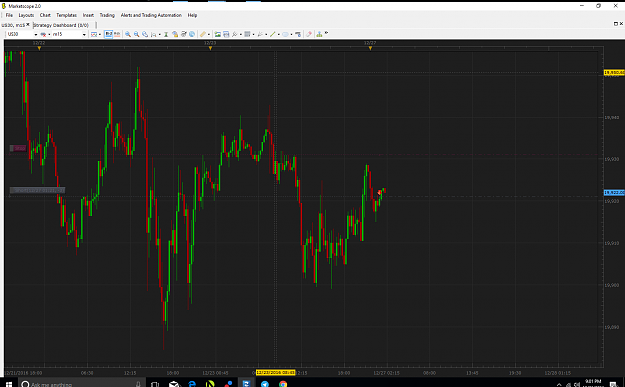Open the Templates menu
Image resolution: width=625 pixels, height=387 pixels.
(66, 15)
